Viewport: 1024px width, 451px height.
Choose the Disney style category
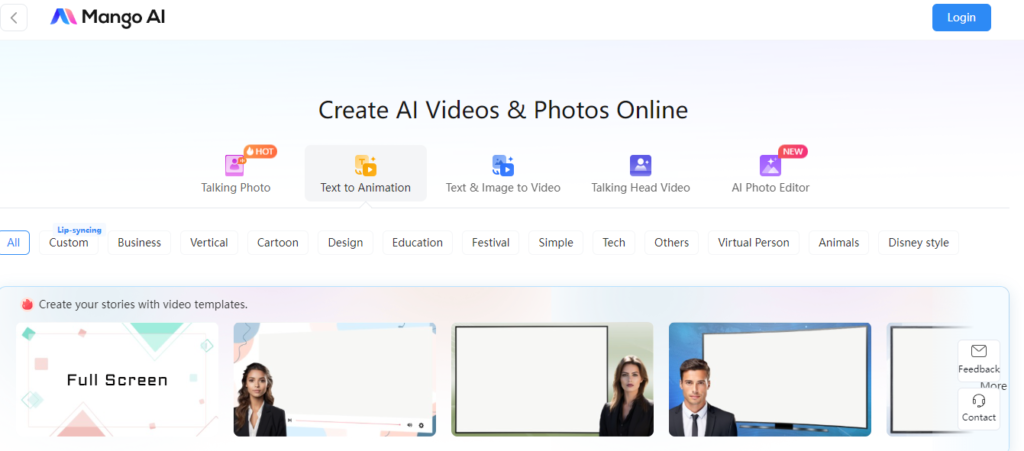(918, 243)
